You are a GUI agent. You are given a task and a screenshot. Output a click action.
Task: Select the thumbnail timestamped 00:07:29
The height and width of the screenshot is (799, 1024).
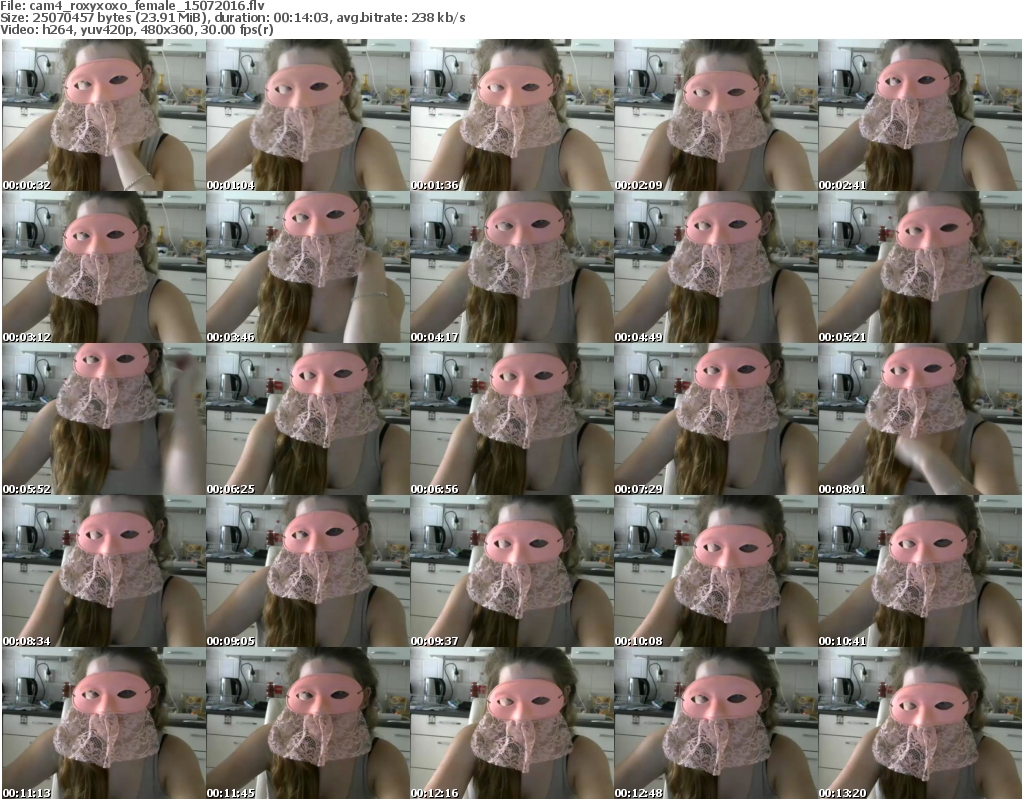point(716,419)
